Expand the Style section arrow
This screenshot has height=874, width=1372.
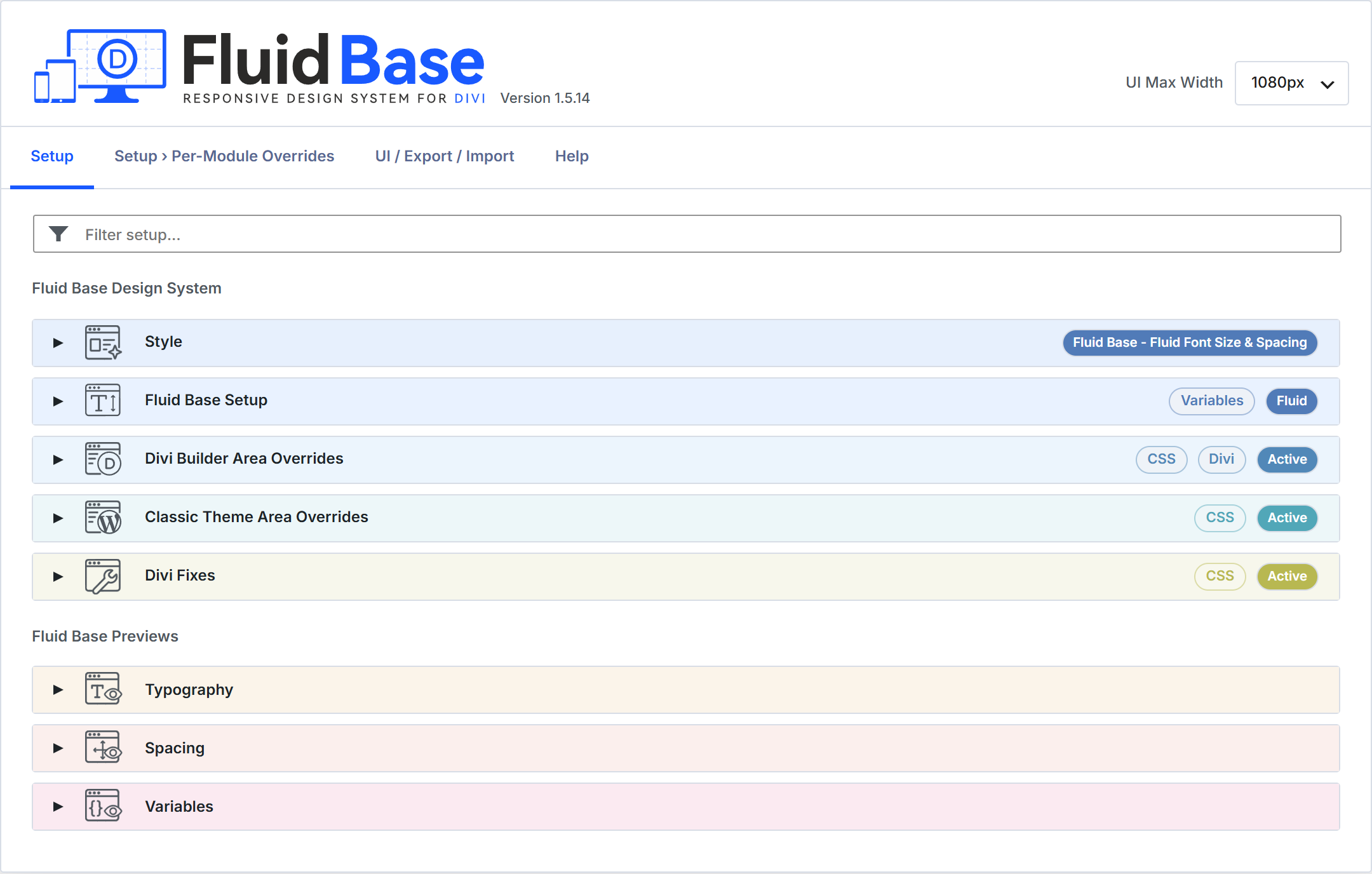(x=58, y=343)
